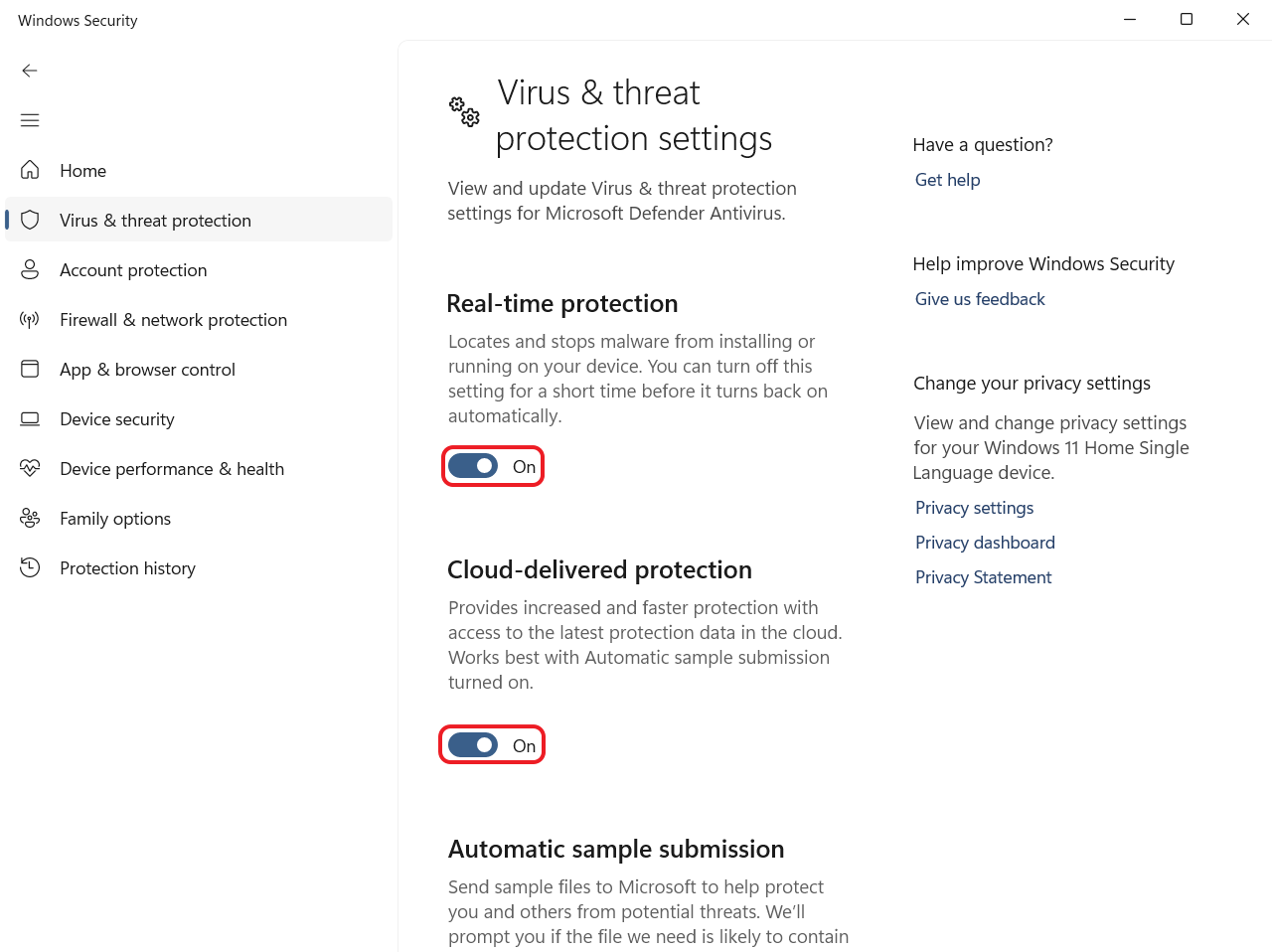Click the Family options people icon

click(30, 518)
